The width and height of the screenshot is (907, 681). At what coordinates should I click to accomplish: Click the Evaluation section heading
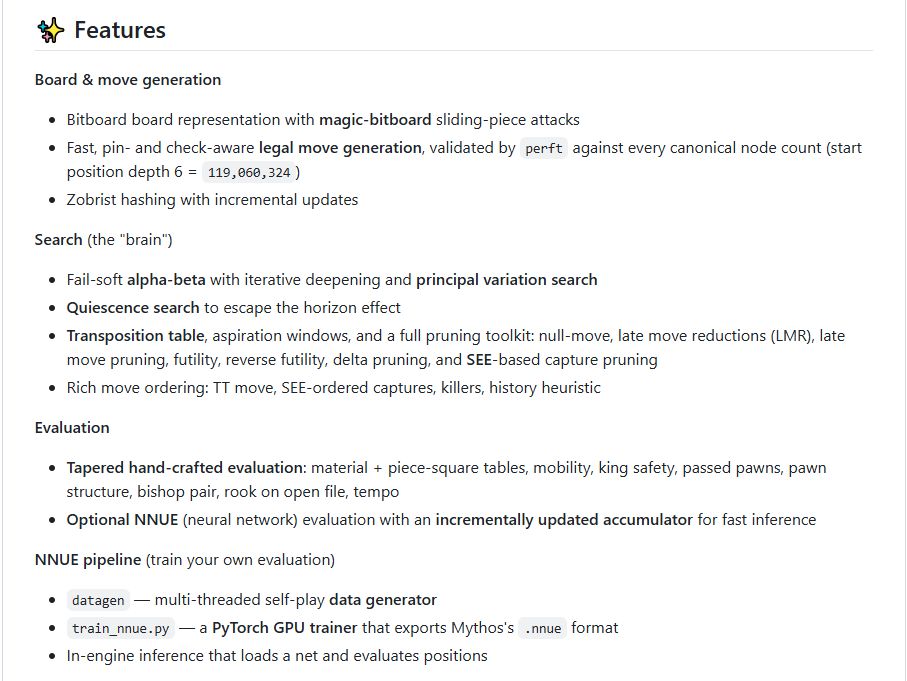coord(72,428)
